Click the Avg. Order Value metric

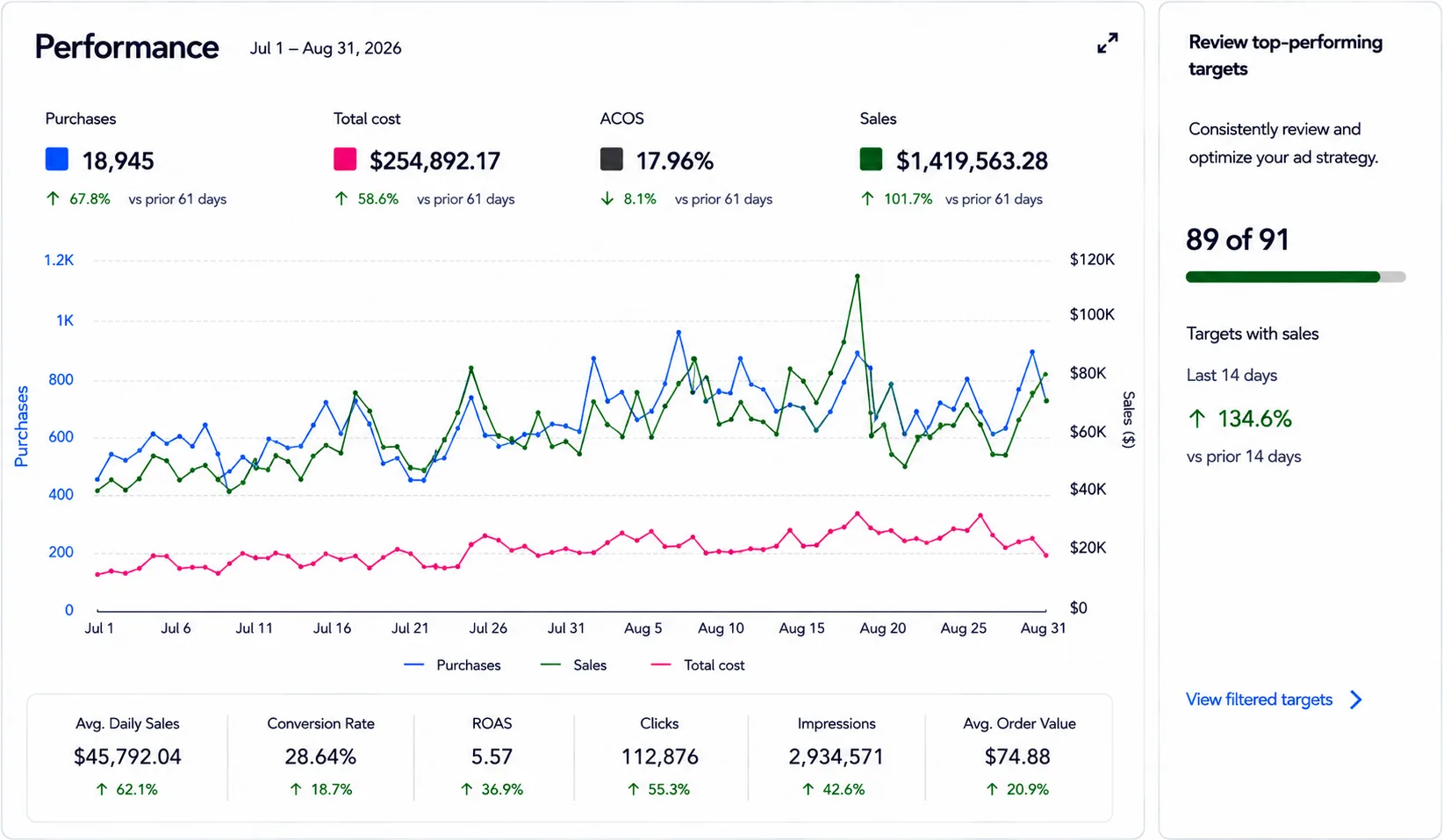pyautogui.click(x=1018, y=757)
